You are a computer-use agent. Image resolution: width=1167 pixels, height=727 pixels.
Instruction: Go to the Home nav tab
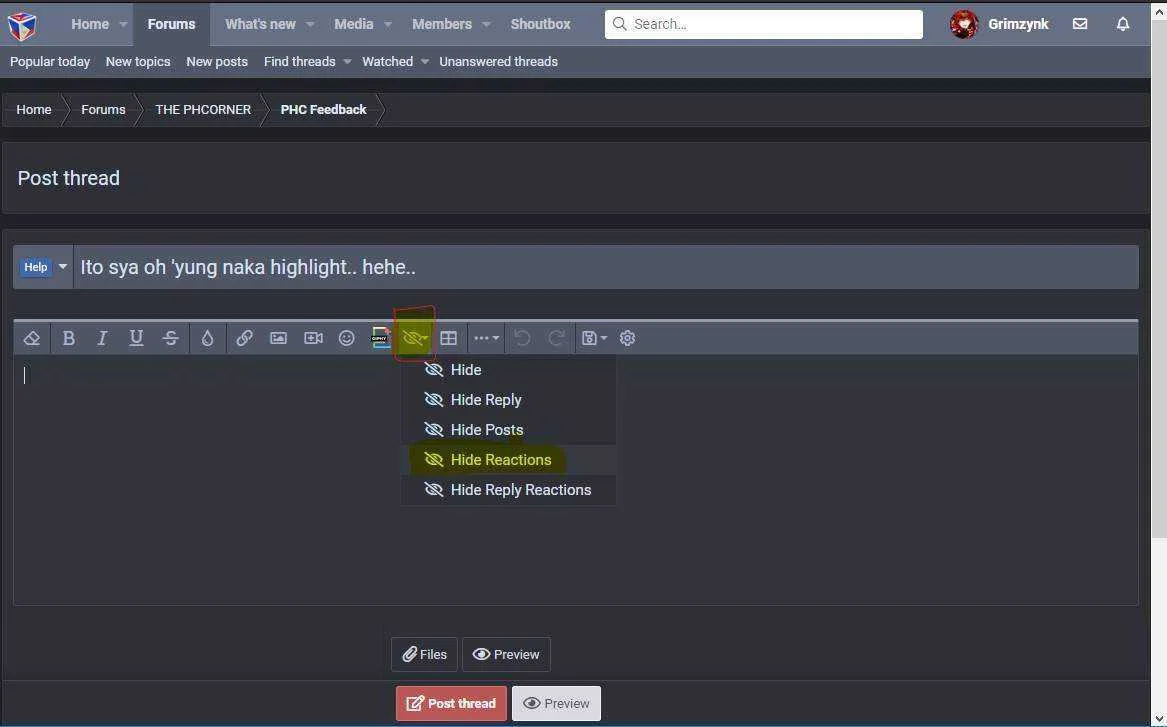90,25
